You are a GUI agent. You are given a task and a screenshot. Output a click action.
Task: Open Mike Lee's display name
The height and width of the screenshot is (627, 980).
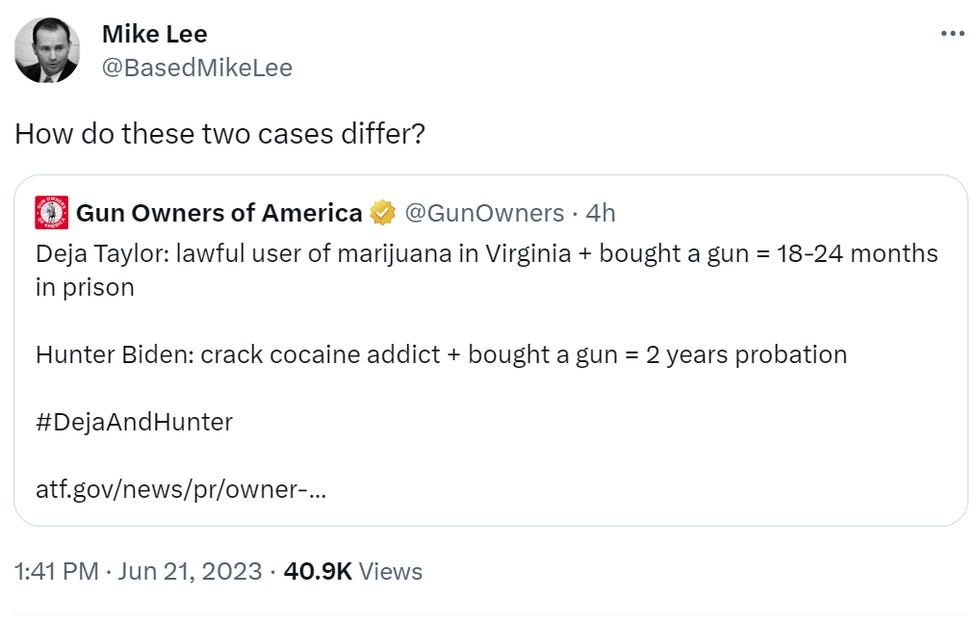154,33
